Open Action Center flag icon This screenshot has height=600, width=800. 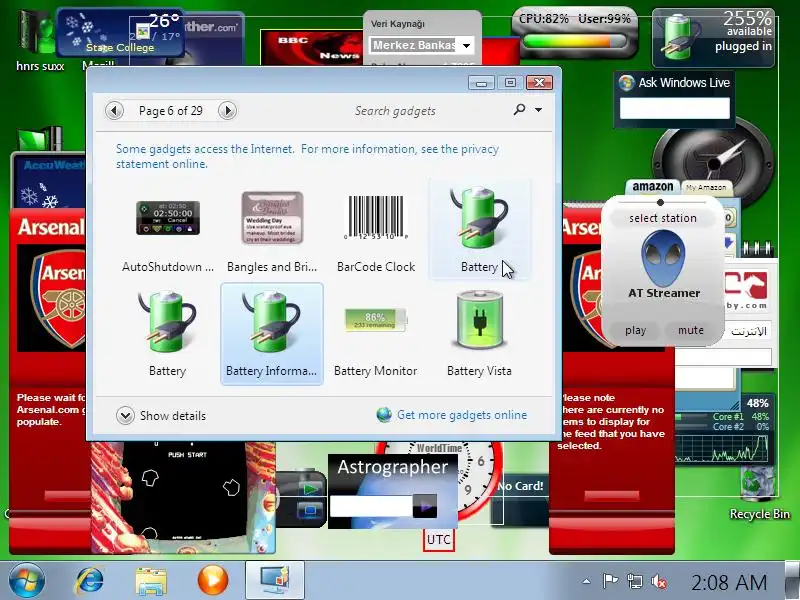point(610,581)
